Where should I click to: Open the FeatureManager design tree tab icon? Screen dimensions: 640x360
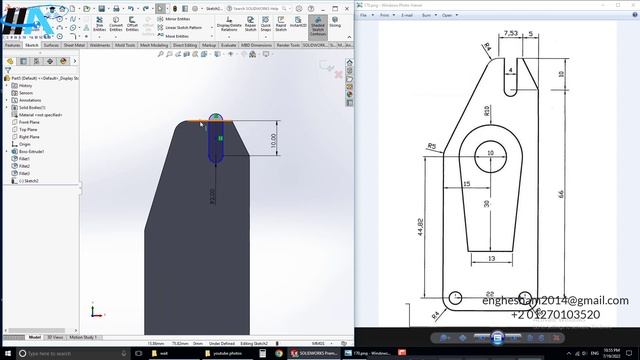click(10, 61)
